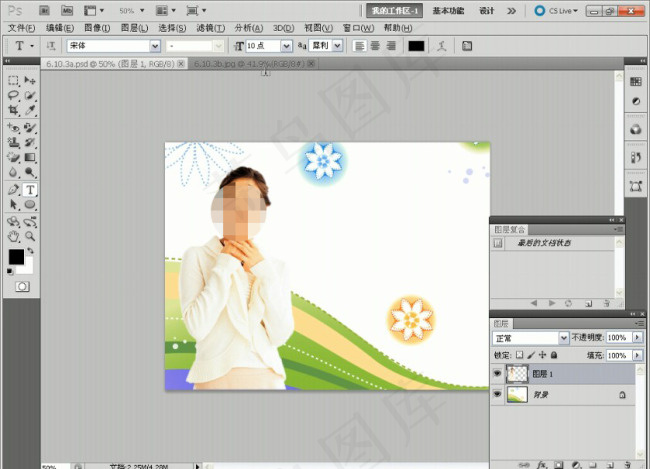Select the 3D Rotate tool

coord(13,221)
